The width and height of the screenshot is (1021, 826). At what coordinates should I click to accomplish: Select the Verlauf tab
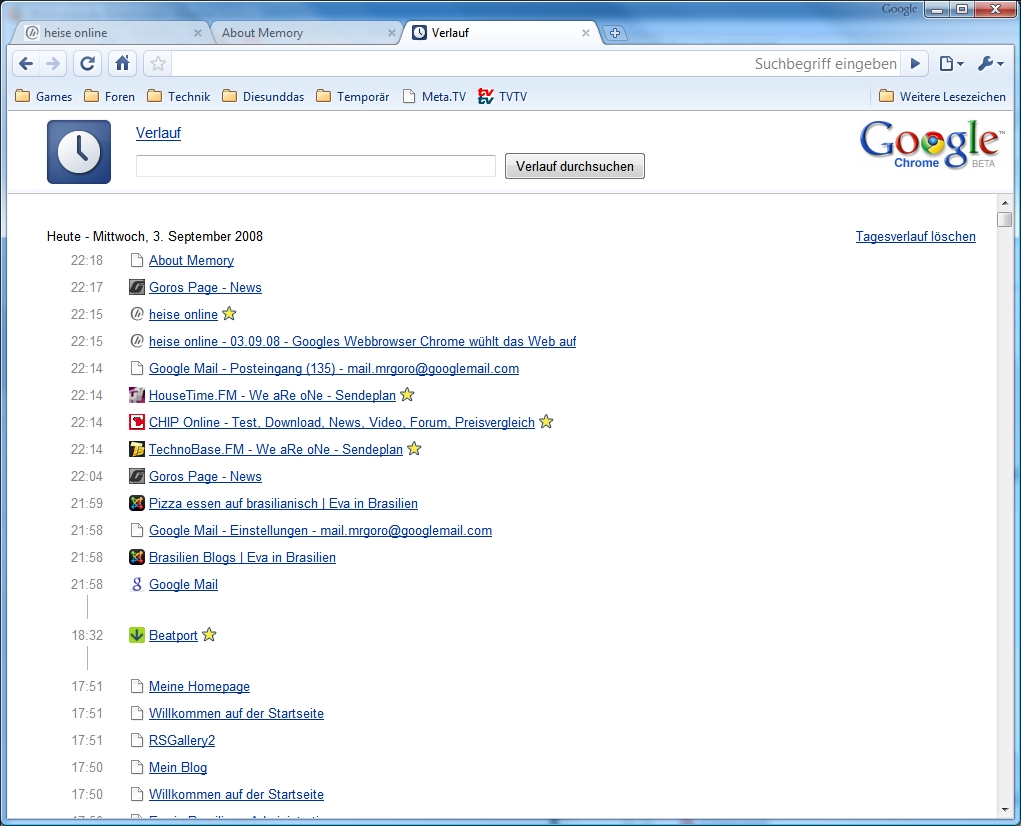[x=498, y=33]
